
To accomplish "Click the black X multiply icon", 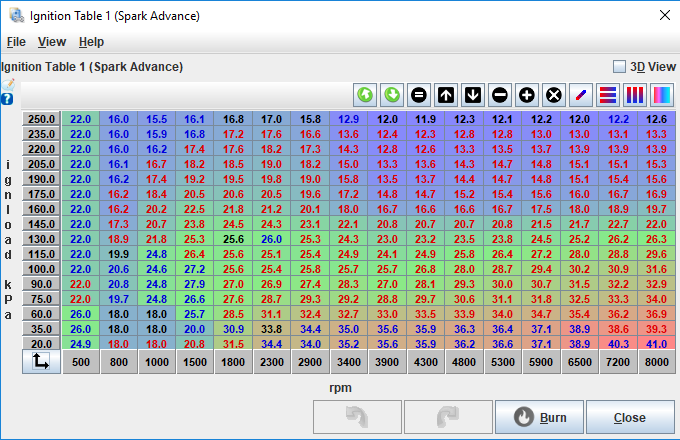I will coord(554,96).
